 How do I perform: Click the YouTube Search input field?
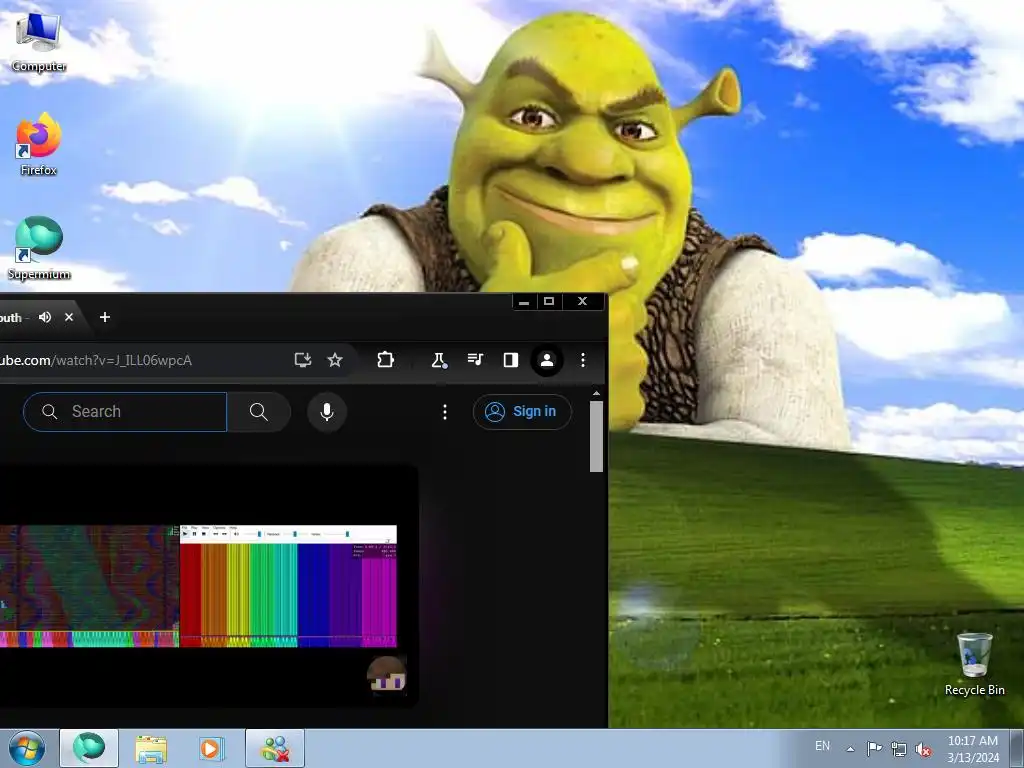pyautogui.click(x=125, y=411)
